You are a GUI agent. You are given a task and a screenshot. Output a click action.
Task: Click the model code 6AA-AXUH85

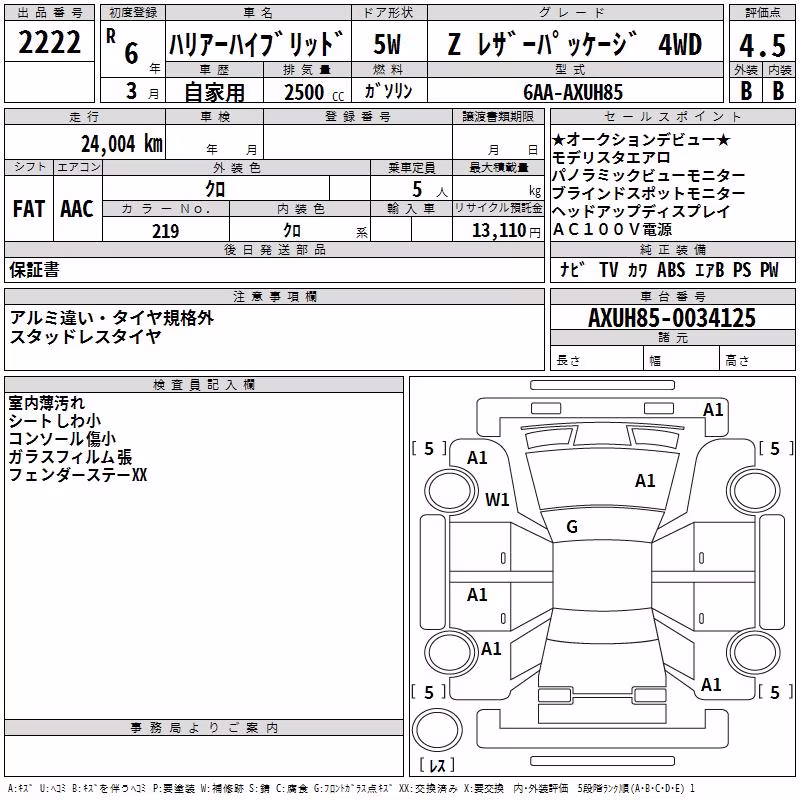tap(573, 92)
